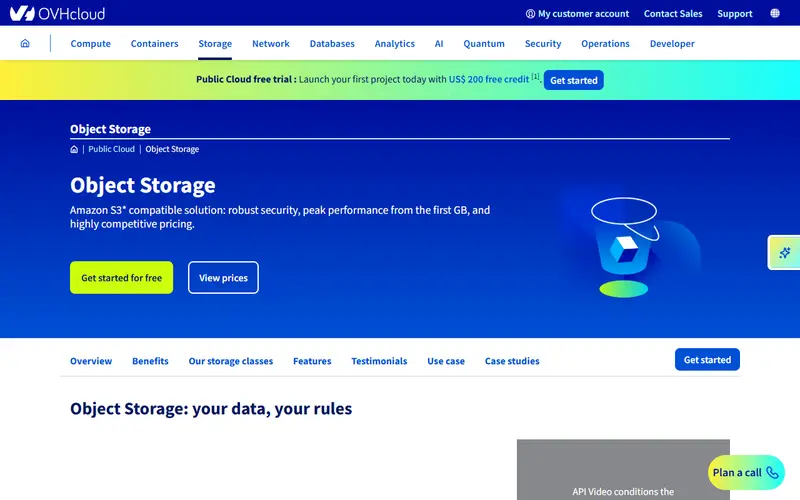The height and width of the screenshot is (500, 800).
Task: Open the Databases menu
Action: tap(332, 43)
